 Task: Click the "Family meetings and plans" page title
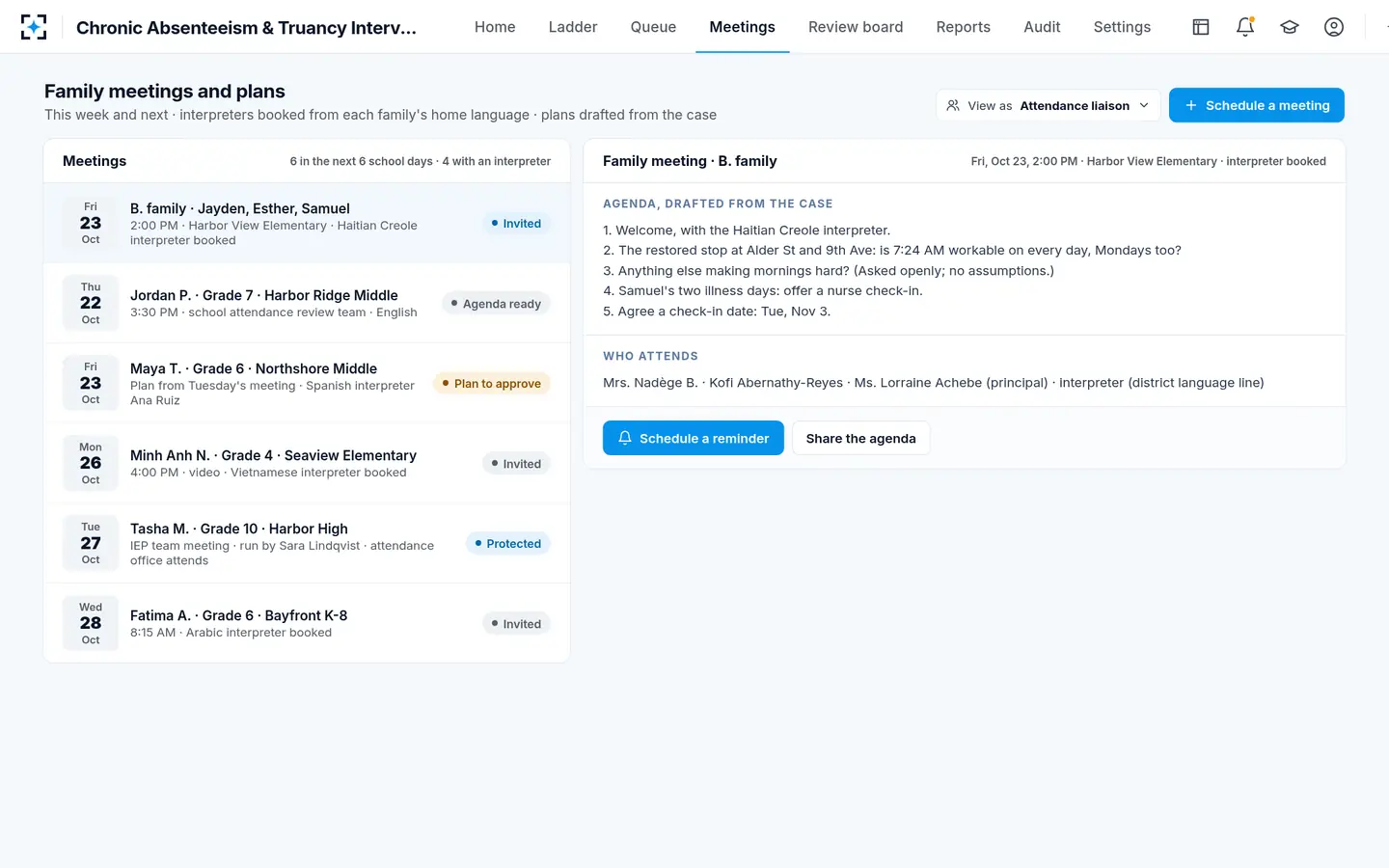pos(165,92)
